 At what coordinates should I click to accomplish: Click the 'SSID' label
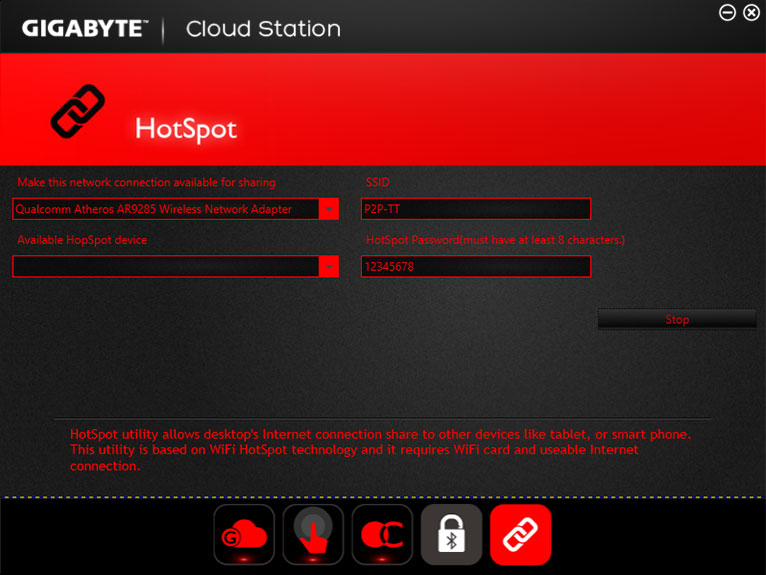click(378, 182)
